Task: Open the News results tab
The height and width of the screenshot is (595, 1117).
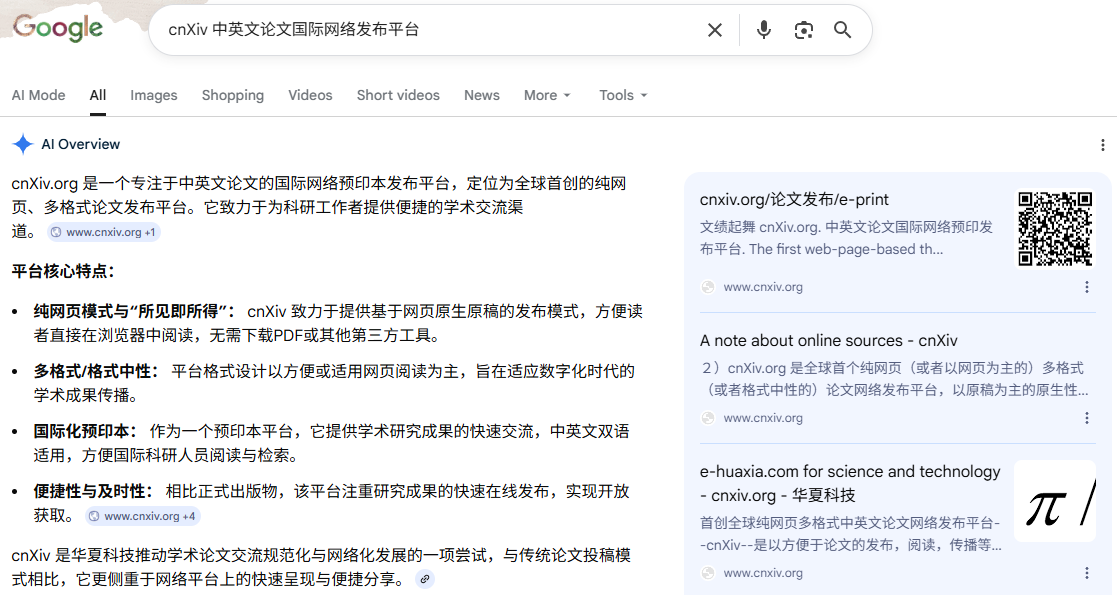Action: point(481,95)
